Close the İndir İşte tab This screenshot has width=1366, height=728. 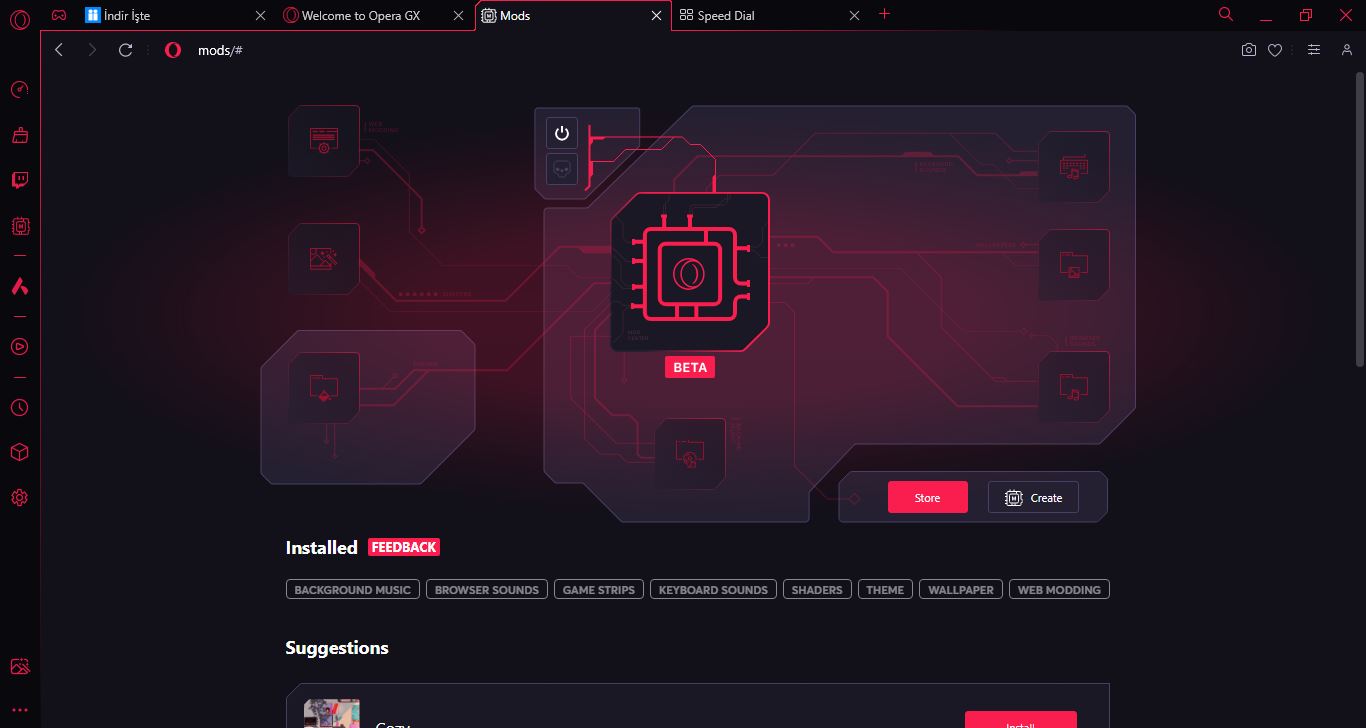261,16
